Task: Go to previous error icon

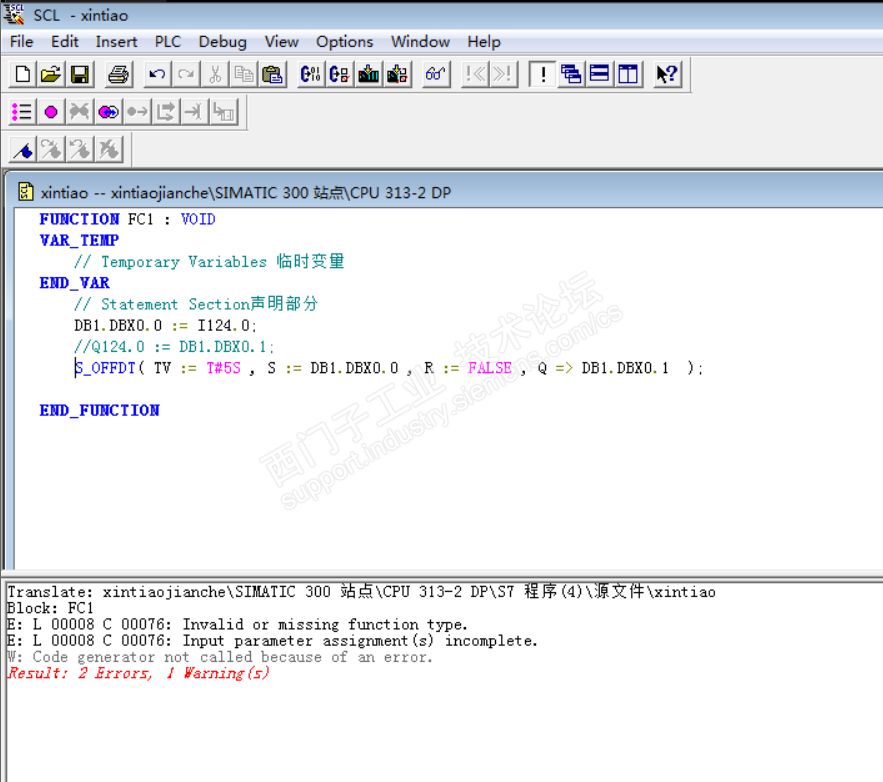Action: click(x=475, y=74)
